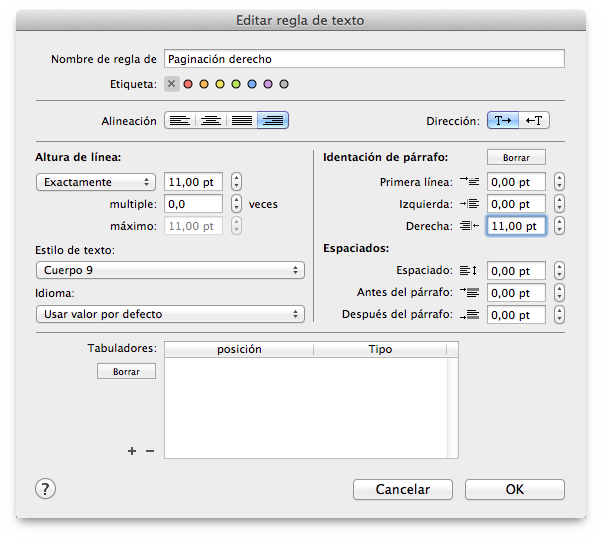Adjust the line height stepper

pos(236,182)
